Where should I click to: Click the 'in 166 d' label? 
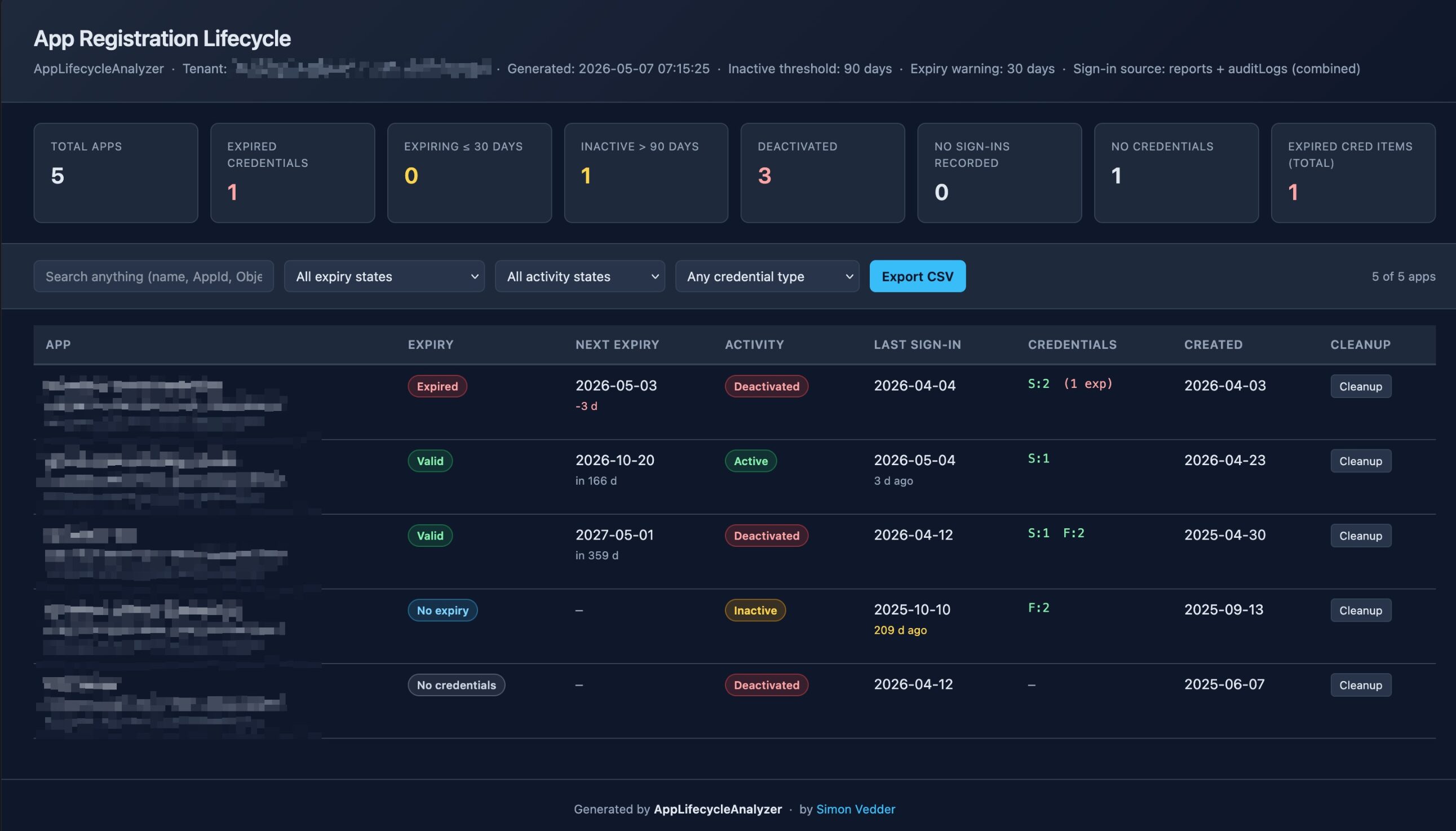point(596,481)
